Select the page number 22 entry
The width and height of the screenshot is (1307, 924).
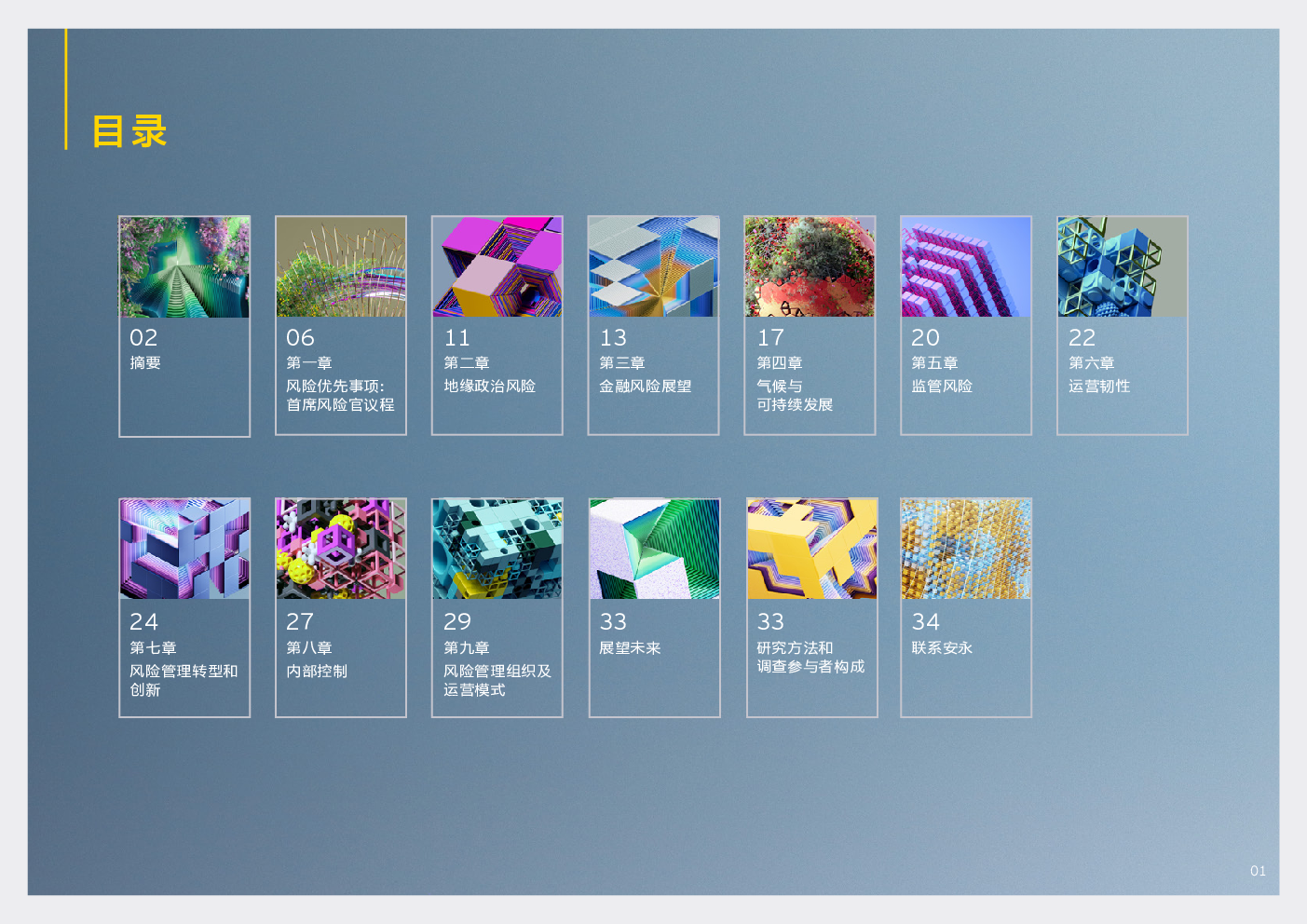click(1082, 337)
